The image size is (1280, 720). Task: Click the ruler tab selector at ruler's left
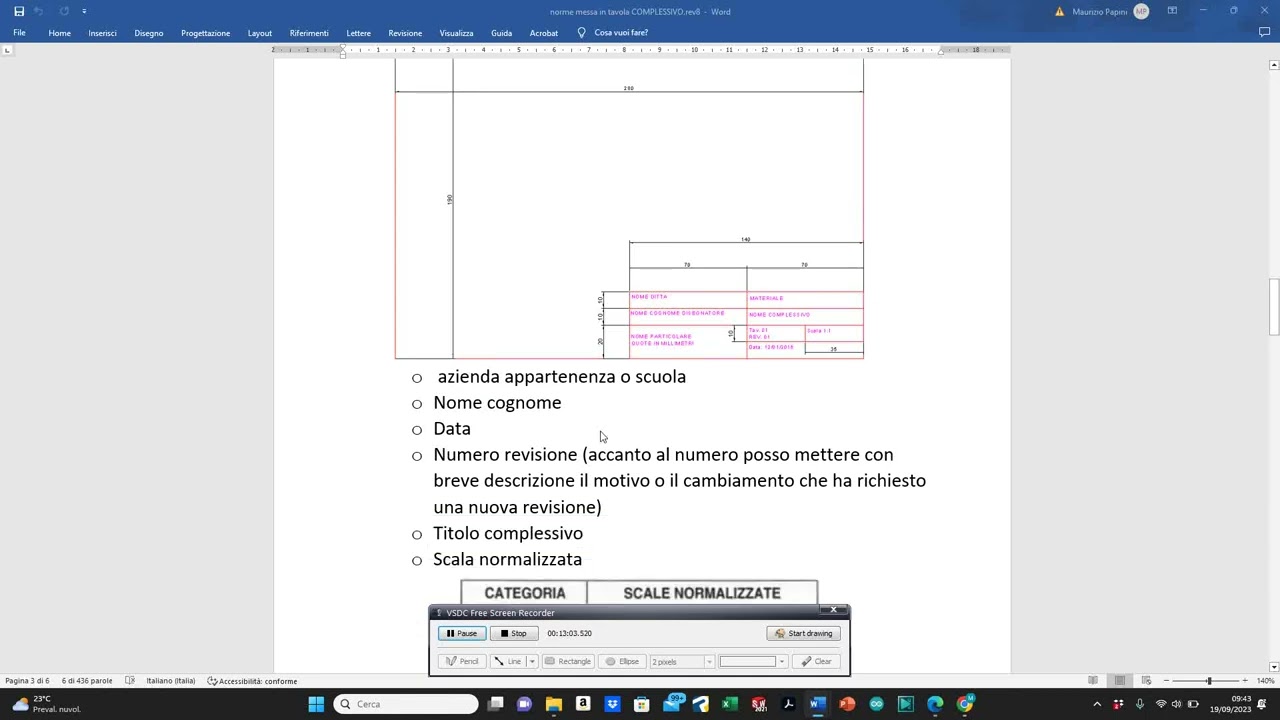click(x=8, y=49)
